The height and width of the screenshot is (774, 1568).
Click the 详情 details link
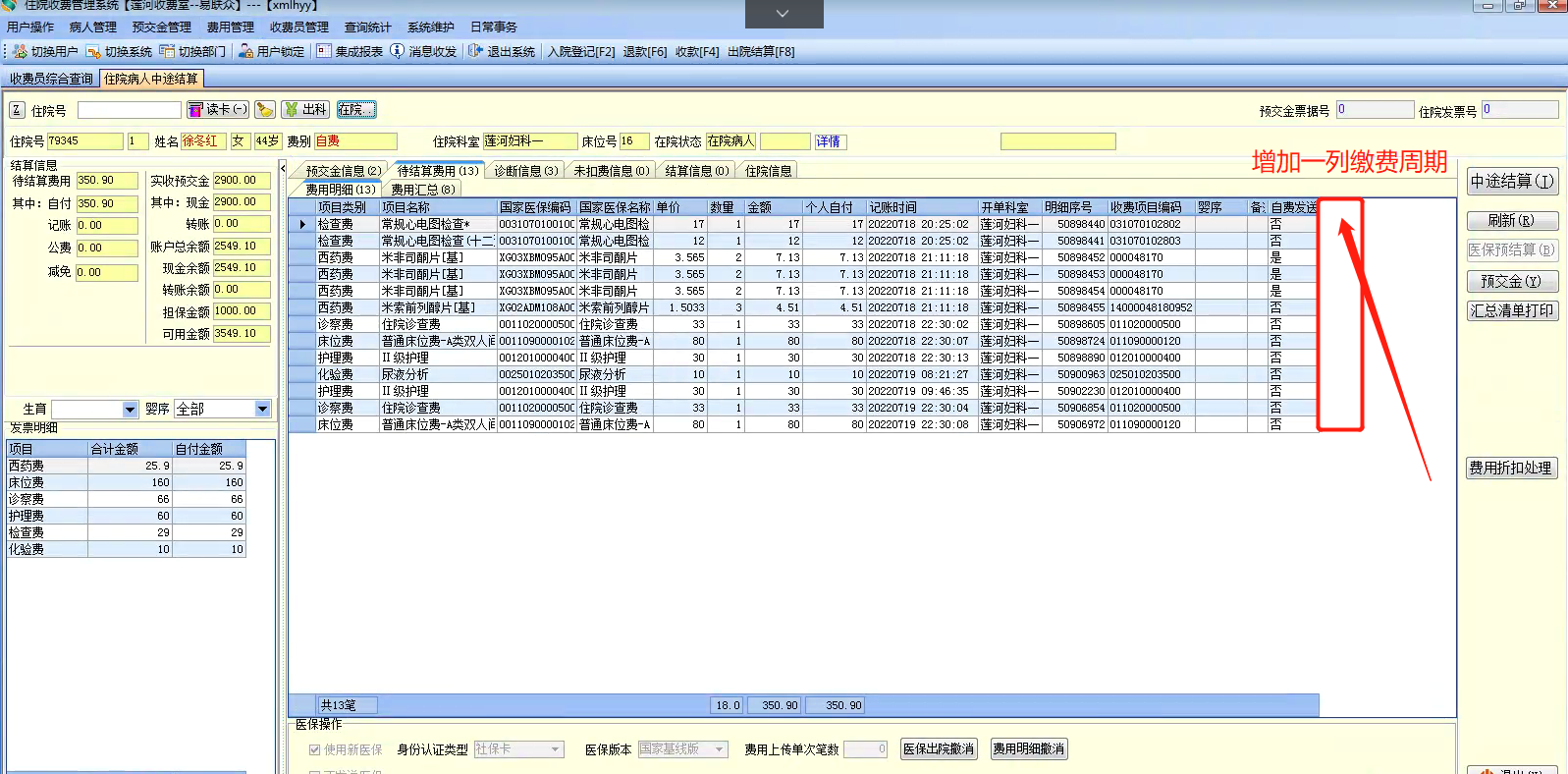[x=829, y=141]
